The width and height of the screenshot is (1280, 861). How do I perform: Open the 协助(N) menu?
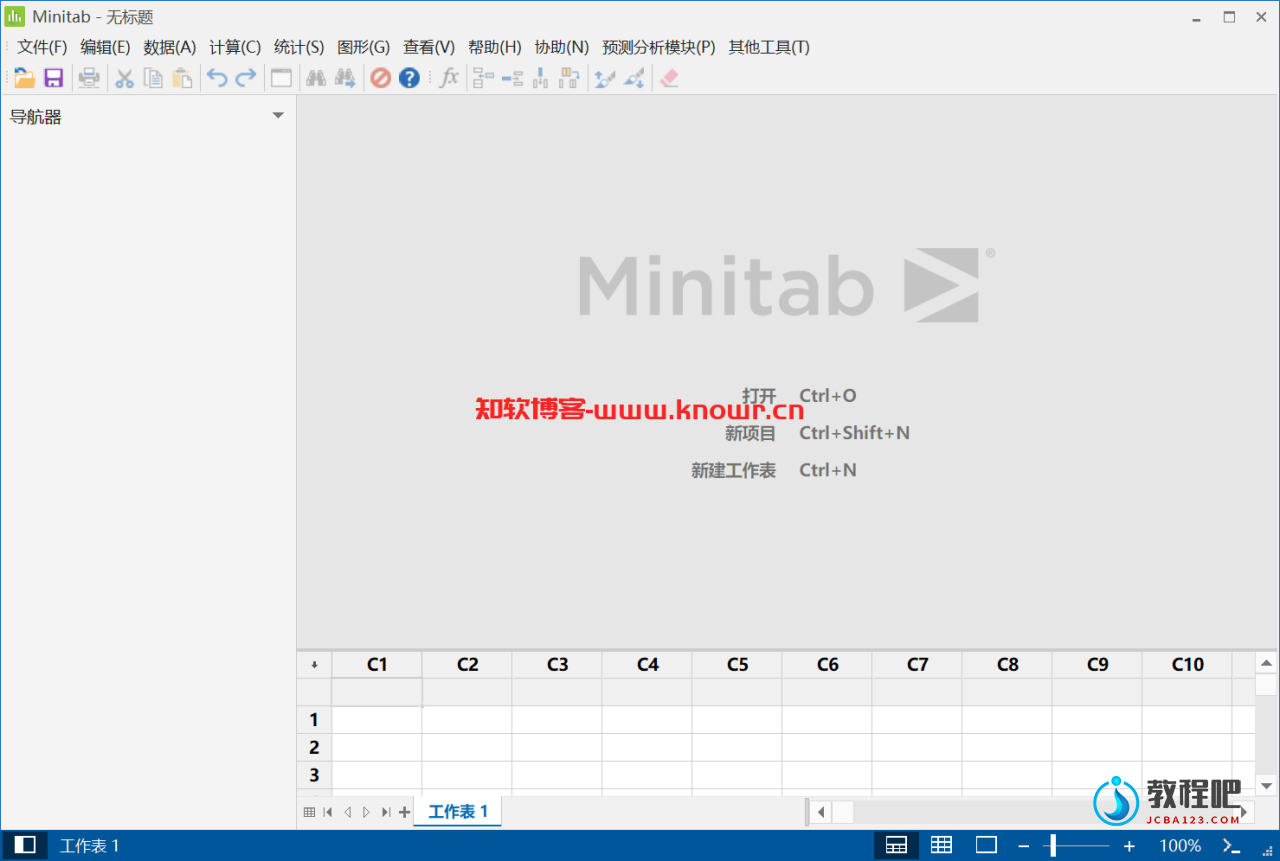[562, 47]
